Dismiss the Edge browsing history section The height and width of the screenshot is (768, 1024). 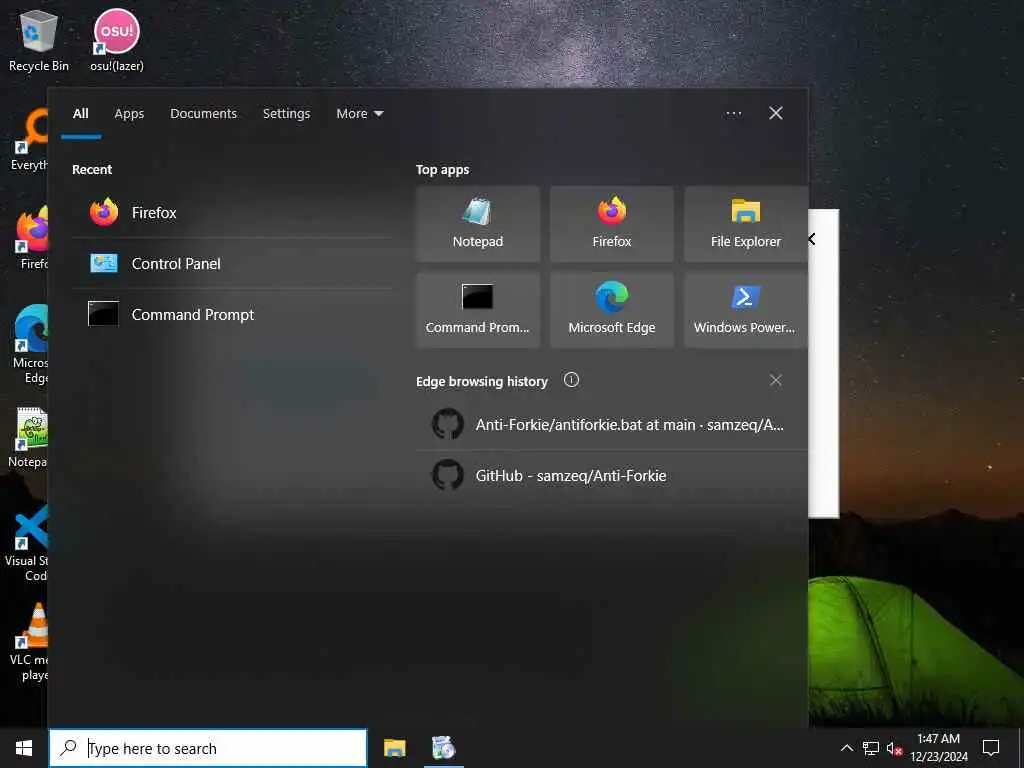coord(775,380)
